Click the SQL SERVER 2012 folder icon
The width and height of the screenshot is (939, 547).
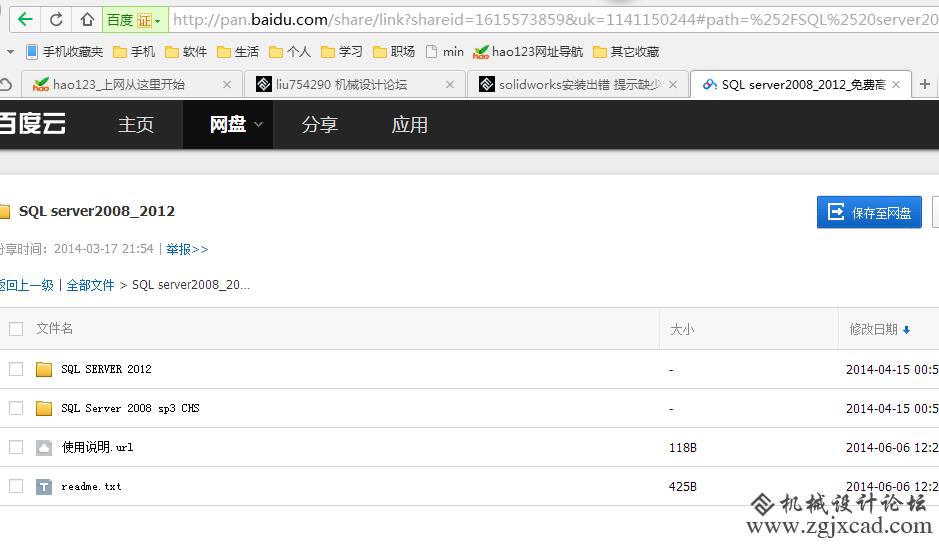44,369
